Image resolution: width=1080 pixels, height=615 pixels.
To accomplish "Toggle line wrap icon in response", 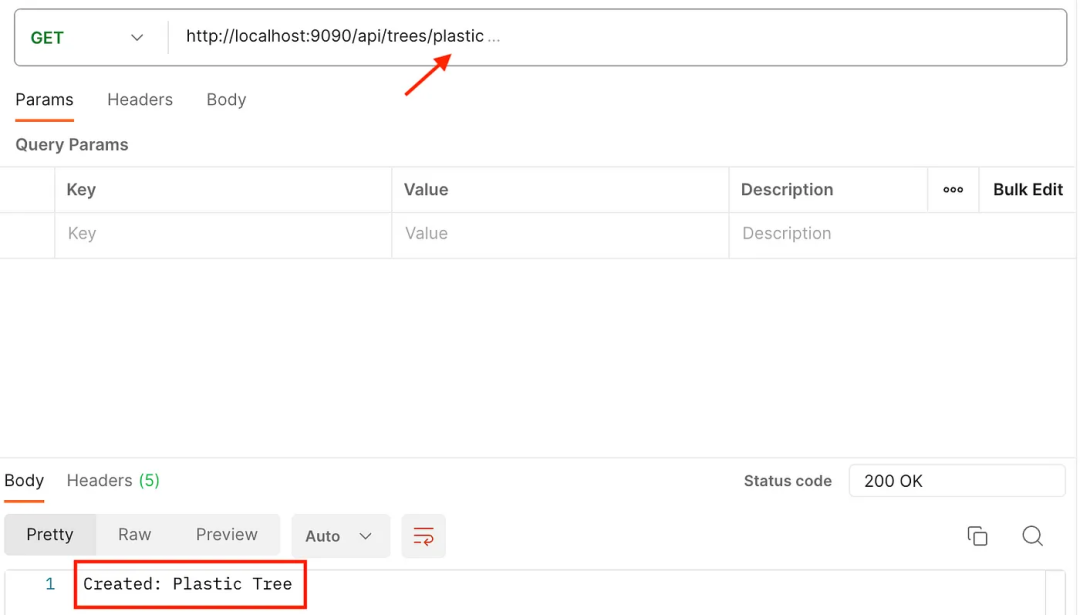I will pyautogui.click(x=424, y=536).
